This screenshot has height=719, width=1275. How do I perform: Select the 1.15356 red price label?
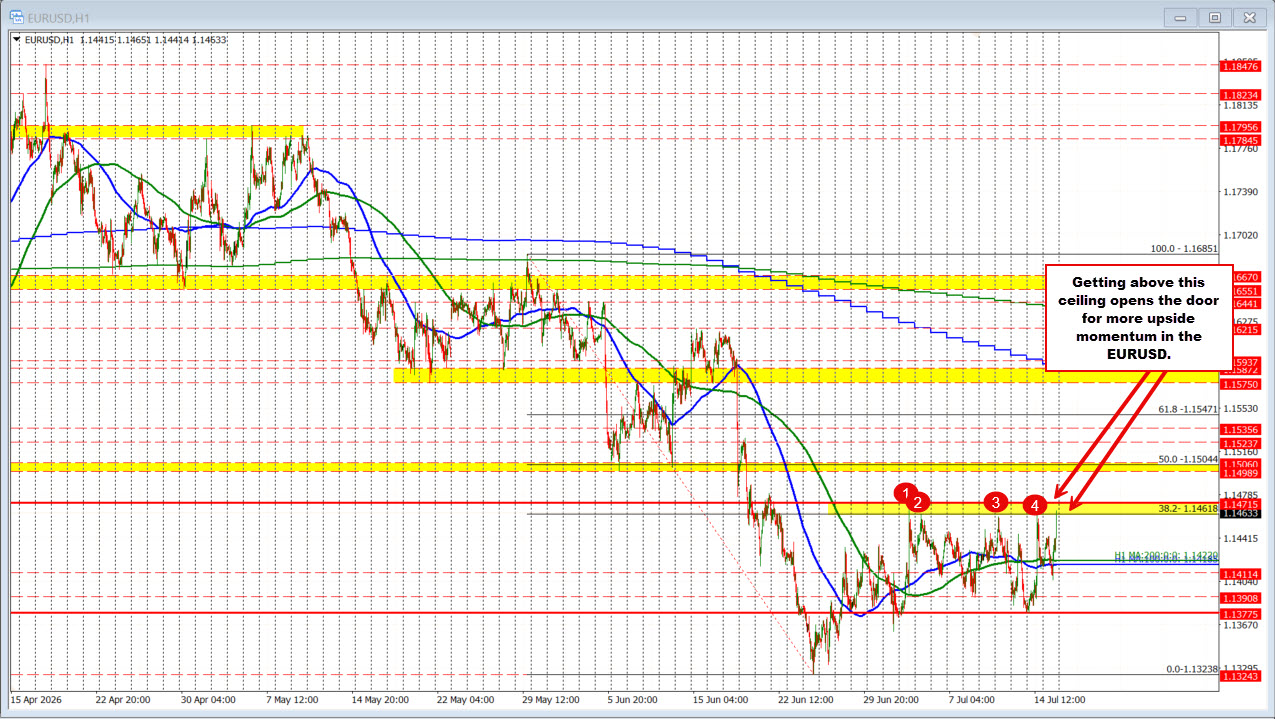pyautogui.click(x=1241, y=428)
